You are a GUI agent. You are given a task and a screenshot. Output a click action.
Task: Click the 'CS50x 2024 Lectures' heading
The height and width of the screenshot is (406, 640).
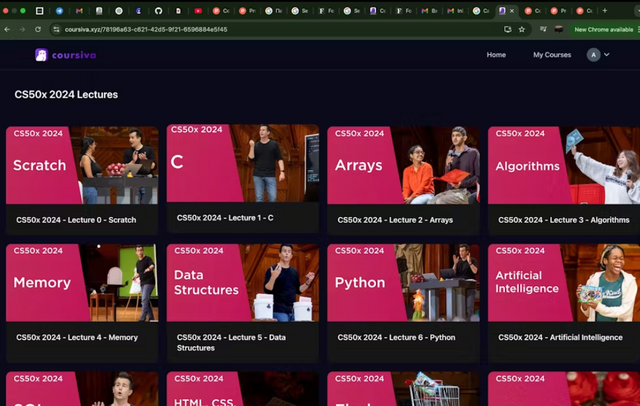coord(66,95)
